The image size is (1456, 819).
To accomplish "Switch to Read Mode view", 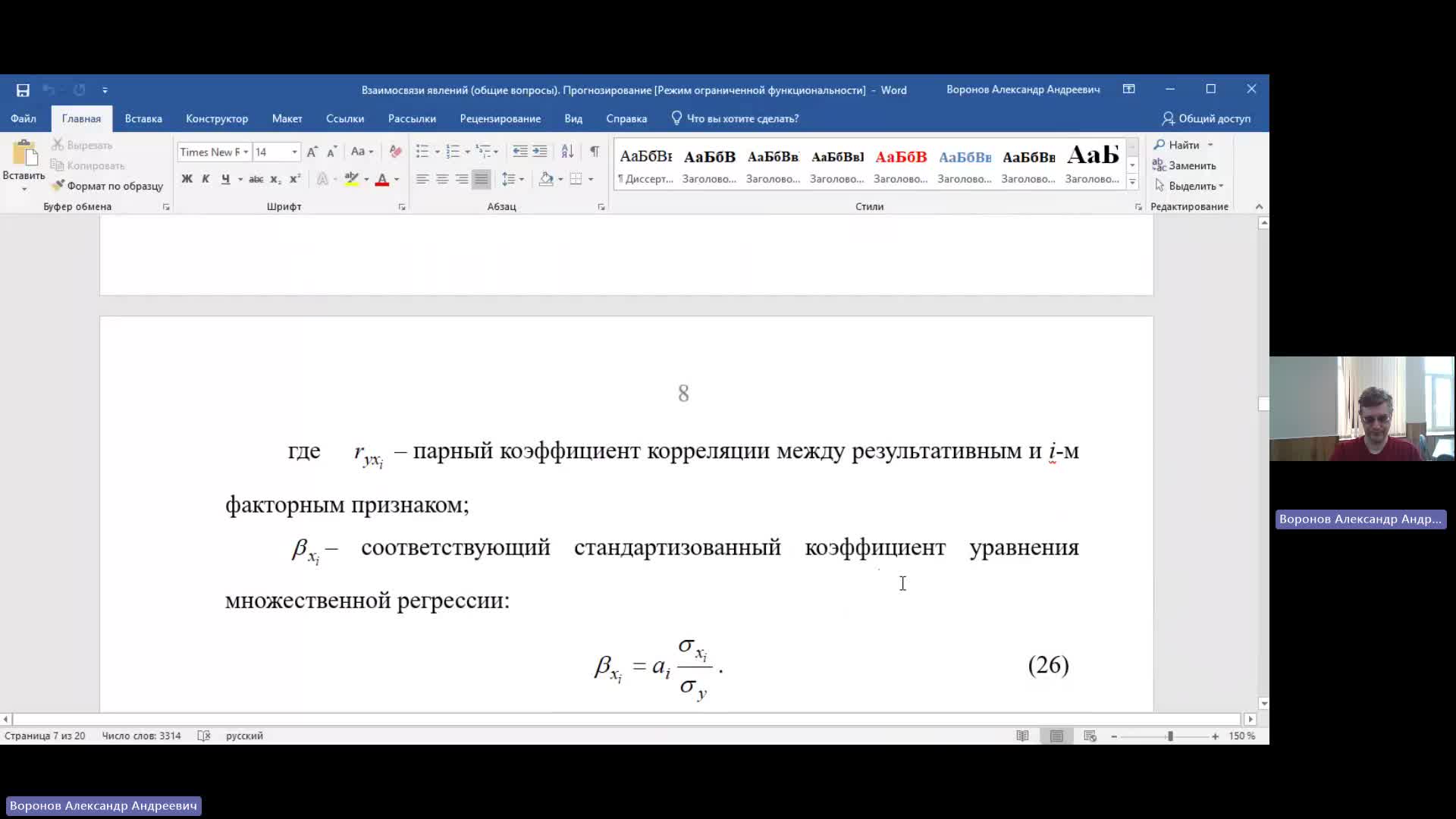I will coord(1023,736).
